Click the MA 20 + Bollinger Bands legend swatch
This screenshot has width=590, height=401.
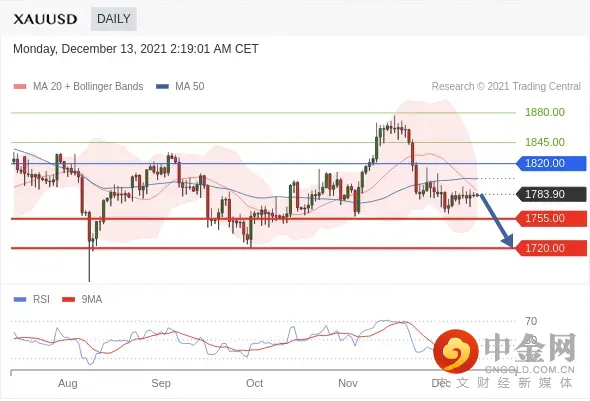point(20,87)
